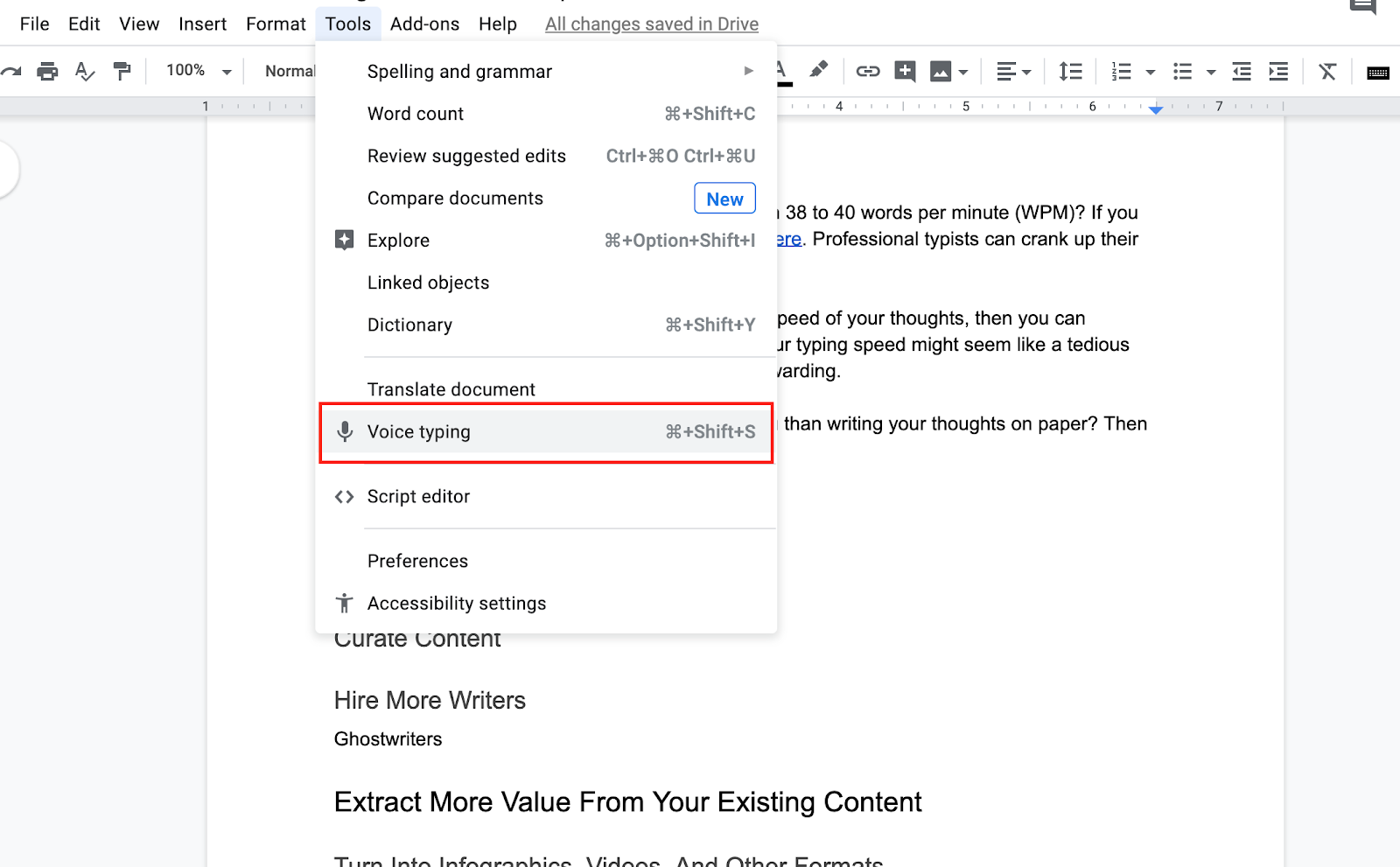Open the Format menu
The width and height of the screenshot is (1400, 867).
tap(276, 24)
